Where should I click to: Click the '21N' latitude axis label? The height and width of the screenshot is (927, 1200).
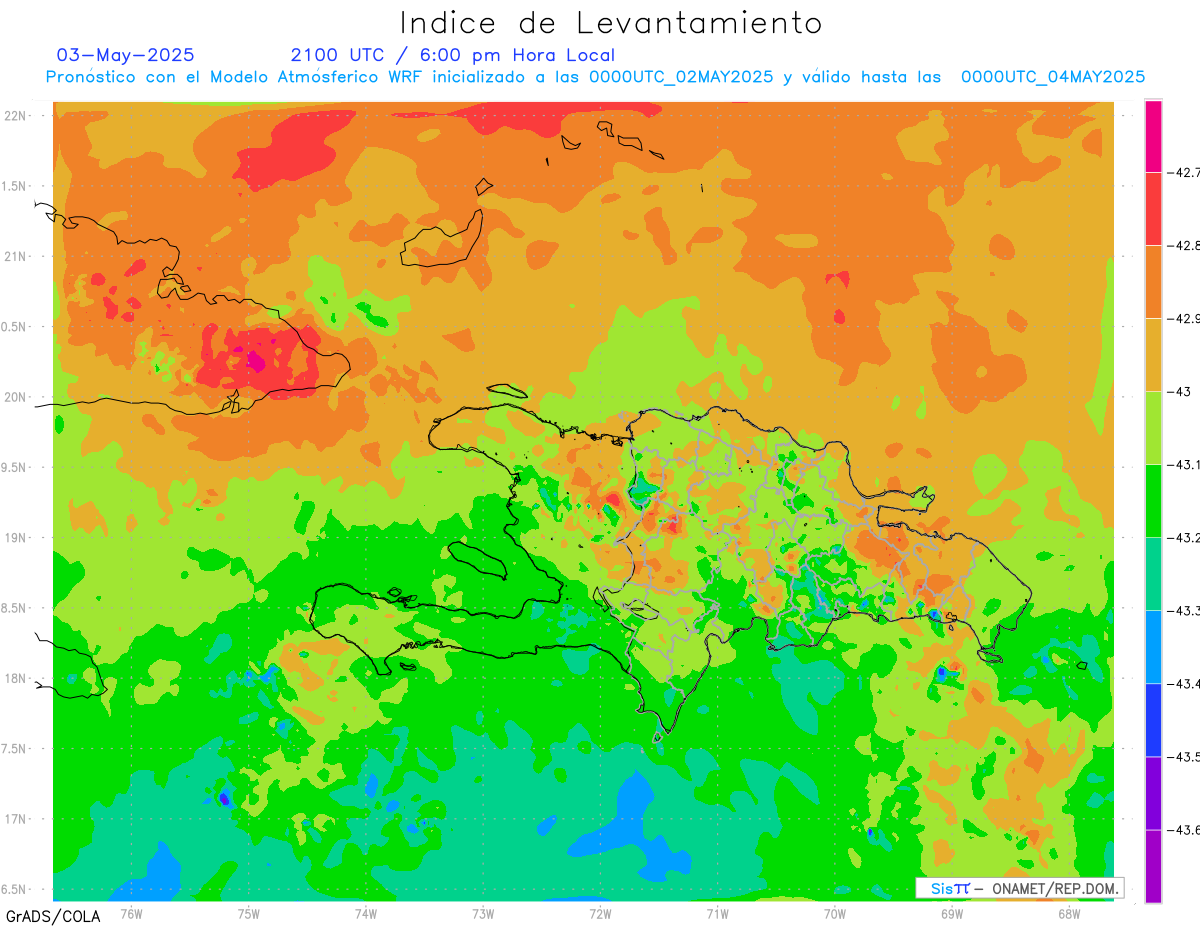pyautogui.click(x=17, y=257)
